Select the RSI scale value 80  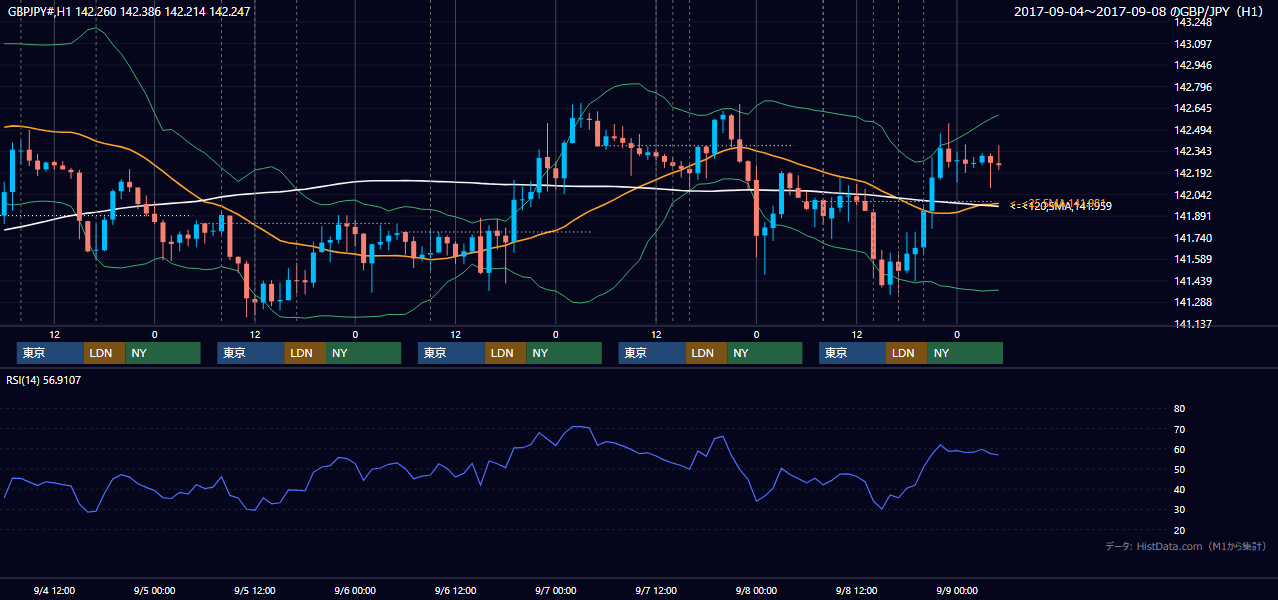pyautogui.click(x=1179, y=409)
